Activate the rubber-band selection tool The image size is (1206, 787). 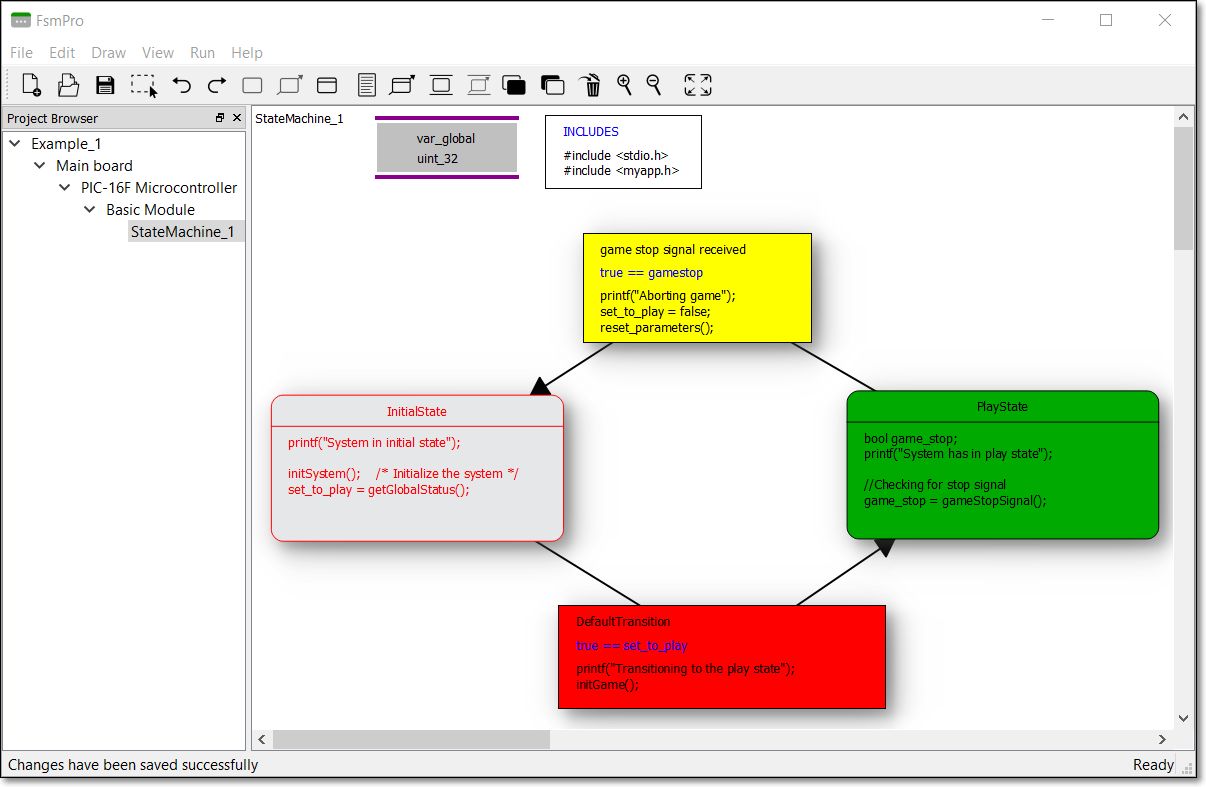[144, 85]
